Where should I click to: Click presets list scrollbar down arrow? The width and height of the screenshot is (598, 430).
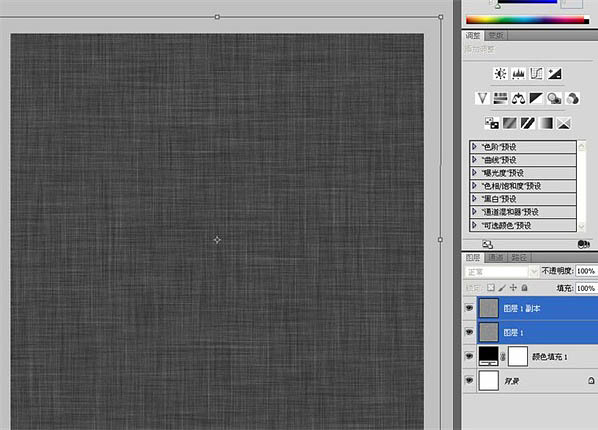click(582, 227)
